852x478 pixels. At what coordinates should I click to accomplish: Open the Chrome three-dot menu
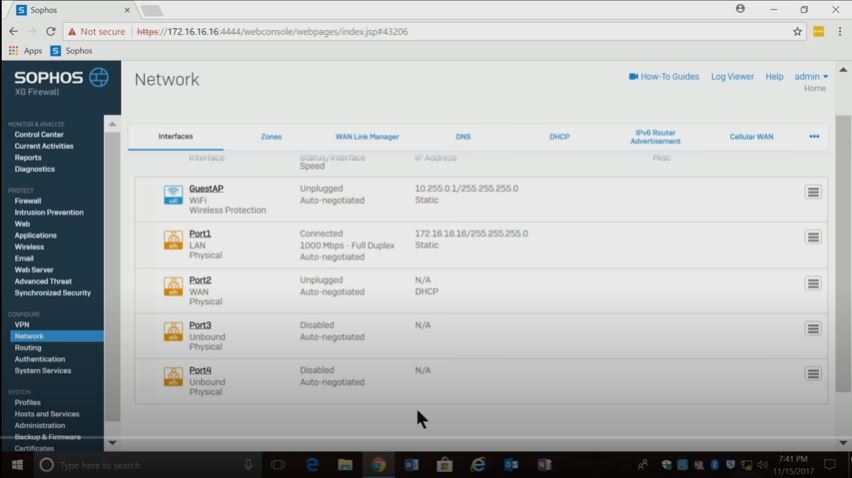(840, 32)
